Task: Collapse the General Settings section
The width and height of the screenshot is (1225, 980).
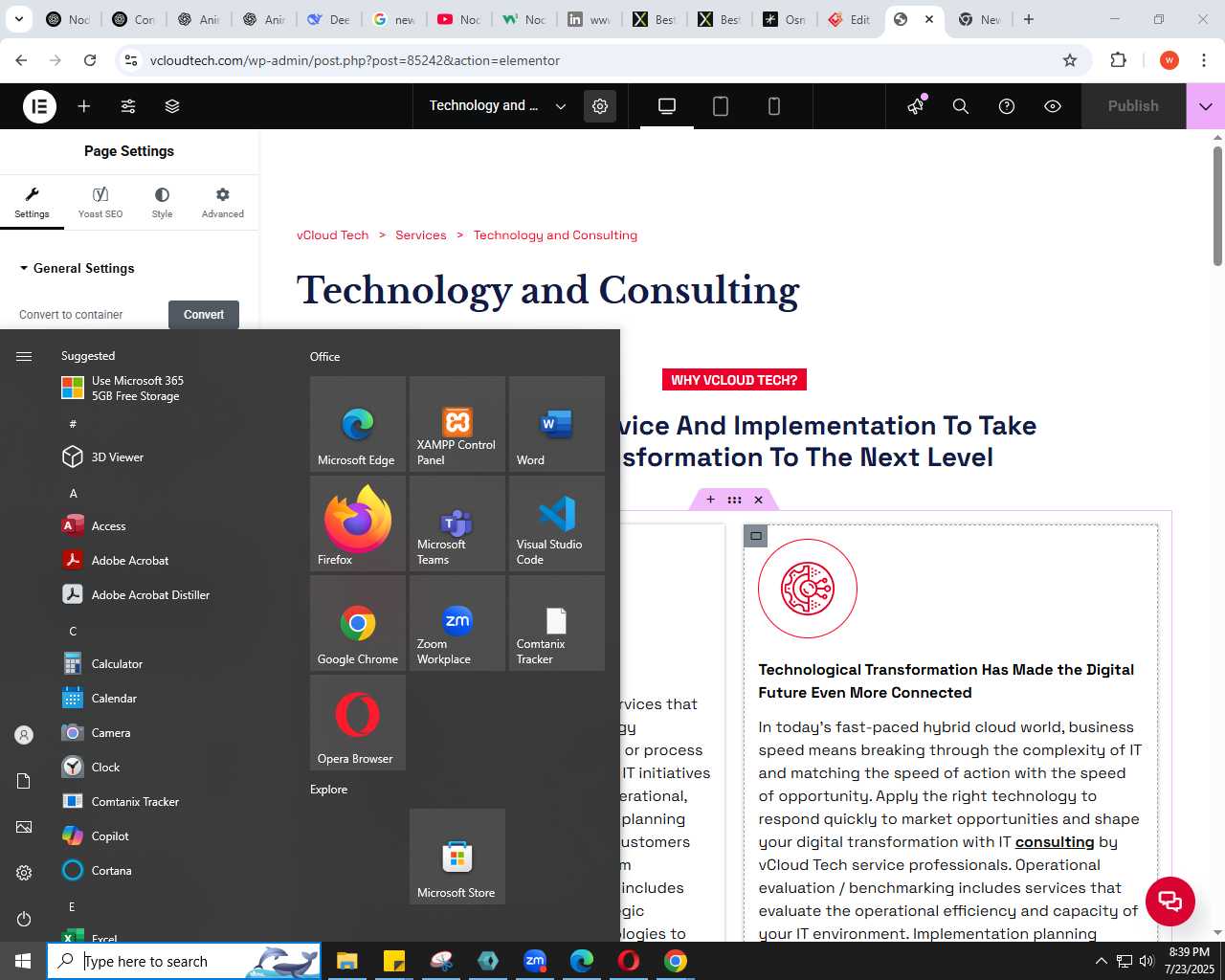Action: pos(78,269)
